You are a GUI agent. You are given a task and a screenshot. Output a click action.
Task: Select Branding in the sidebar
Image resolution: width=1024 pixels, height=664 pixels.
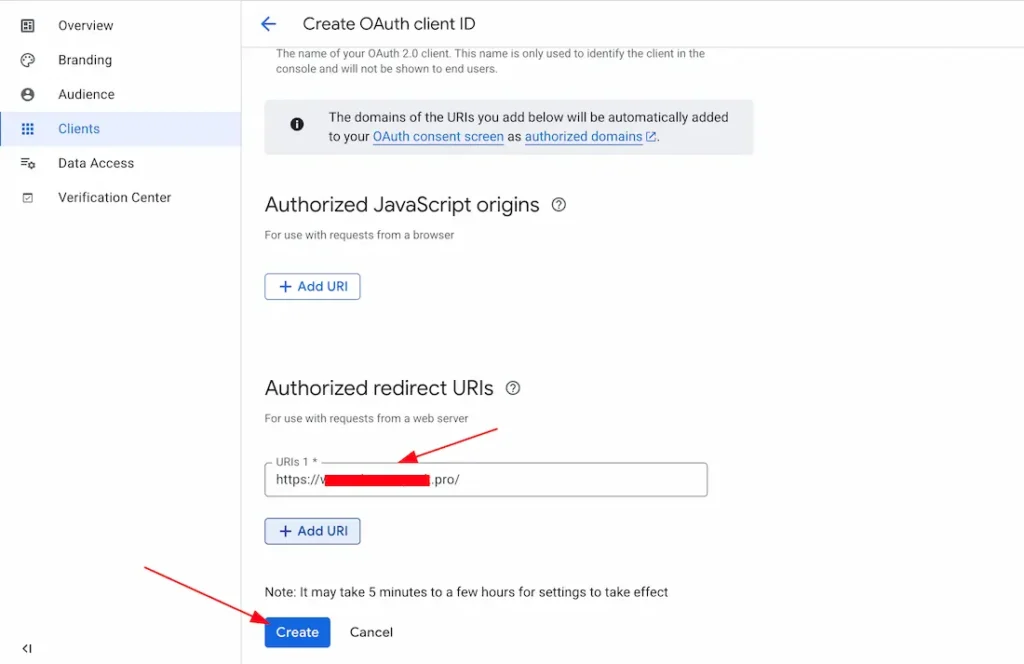(85, 60)
